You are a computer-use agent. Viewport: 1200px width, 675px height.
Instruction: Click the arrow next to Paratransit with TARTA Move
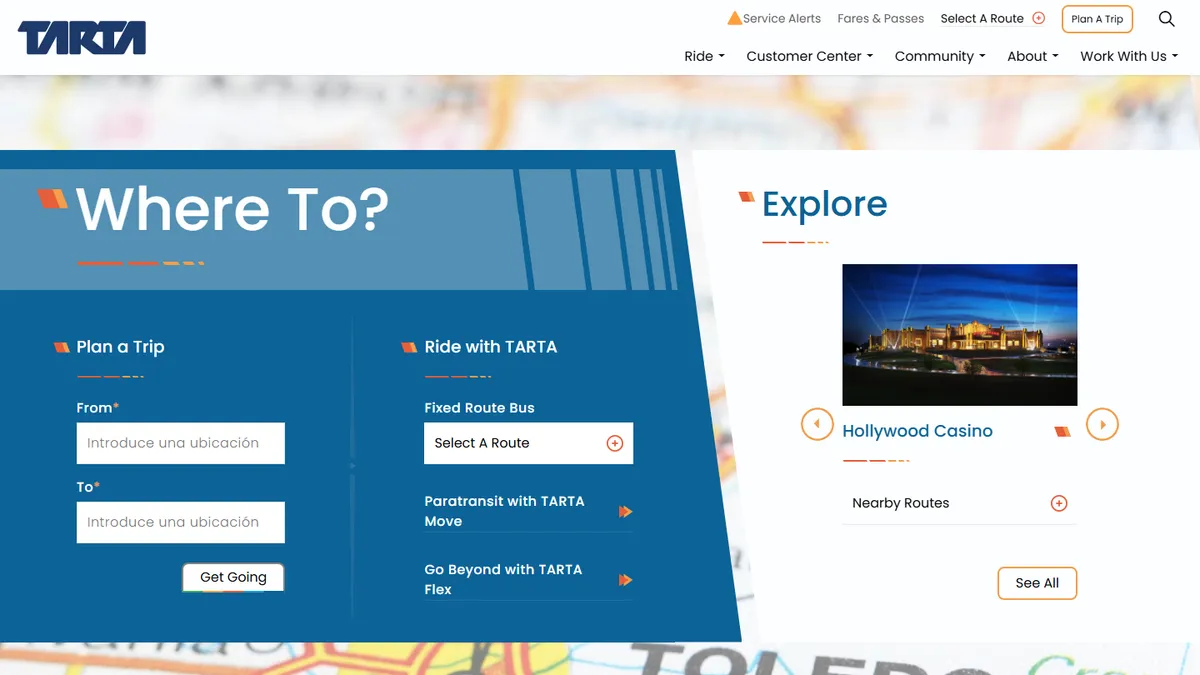(x=625, y=512)
